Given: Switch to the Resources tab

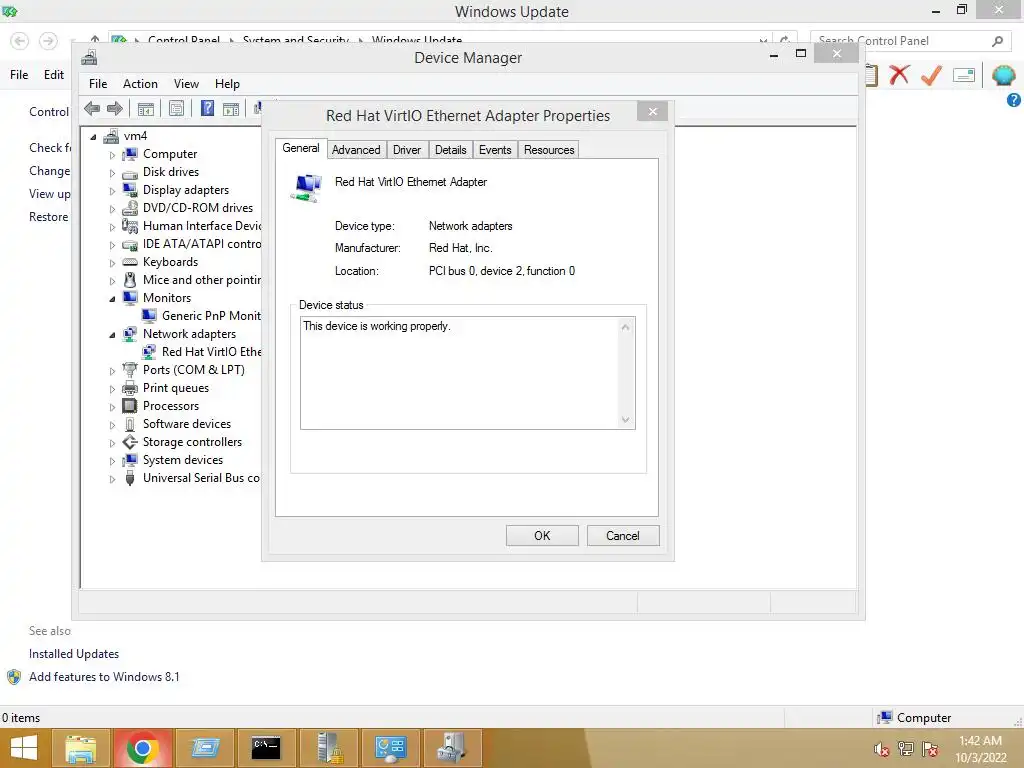Looking at the screenshot, I should pos(549,150).
